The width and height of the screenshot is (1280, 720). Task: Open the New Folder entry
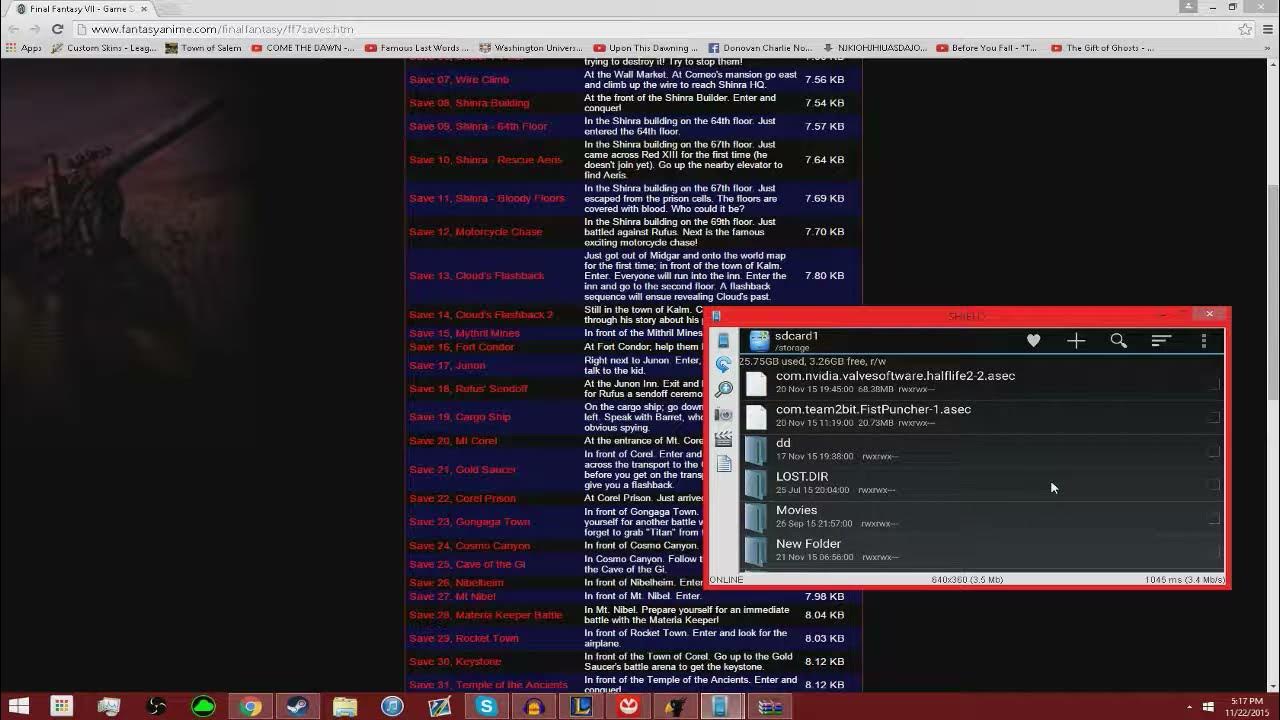pyautogui.click(x=982, y=551)
